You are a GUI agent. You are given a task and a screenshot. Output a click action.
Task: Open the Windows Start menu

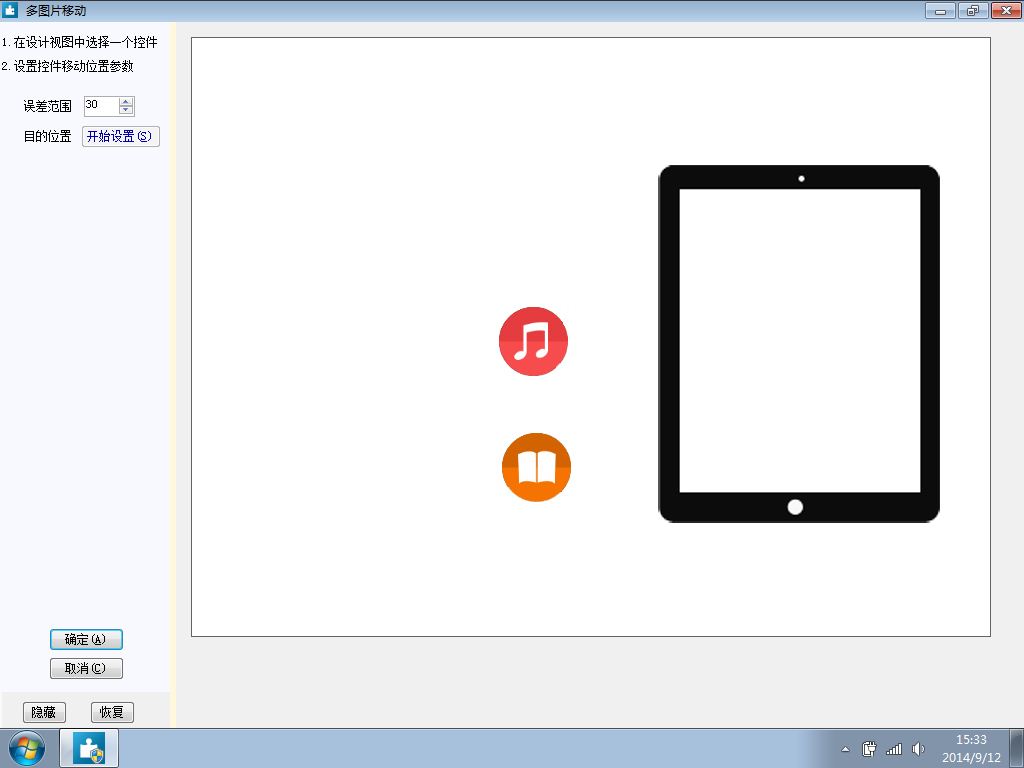[27, 748]
